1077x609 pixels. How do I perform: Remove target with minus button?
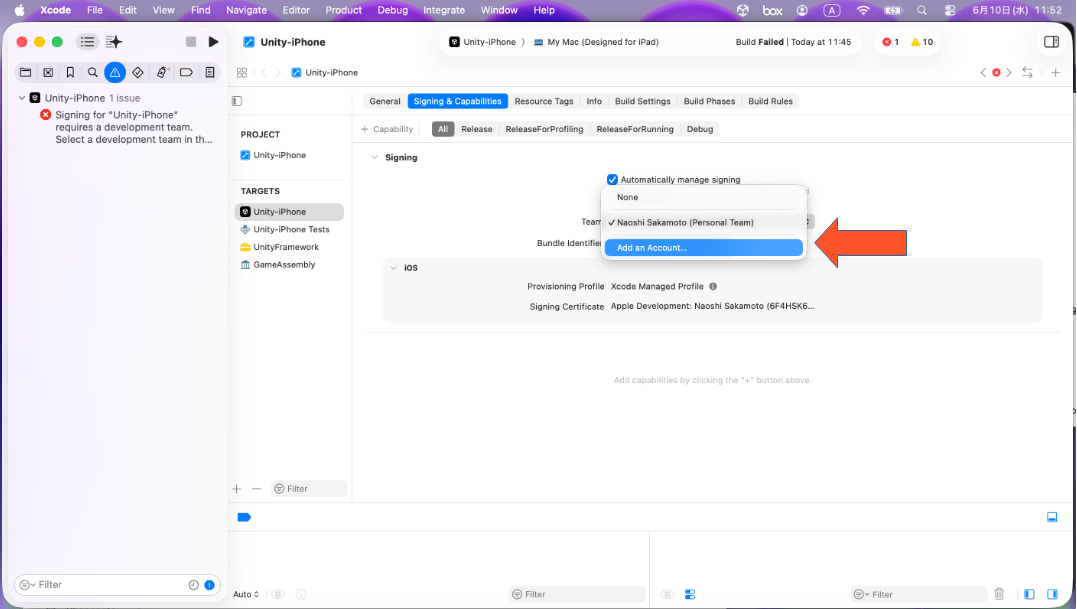[x=256, y=489]
